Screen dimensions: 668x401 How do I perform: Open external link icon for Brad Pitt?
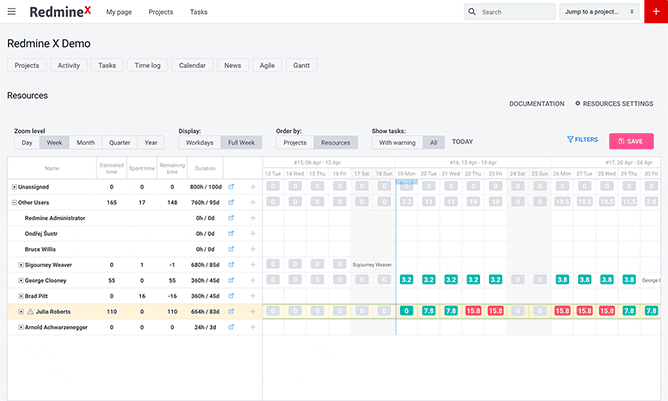click(231, 296)
